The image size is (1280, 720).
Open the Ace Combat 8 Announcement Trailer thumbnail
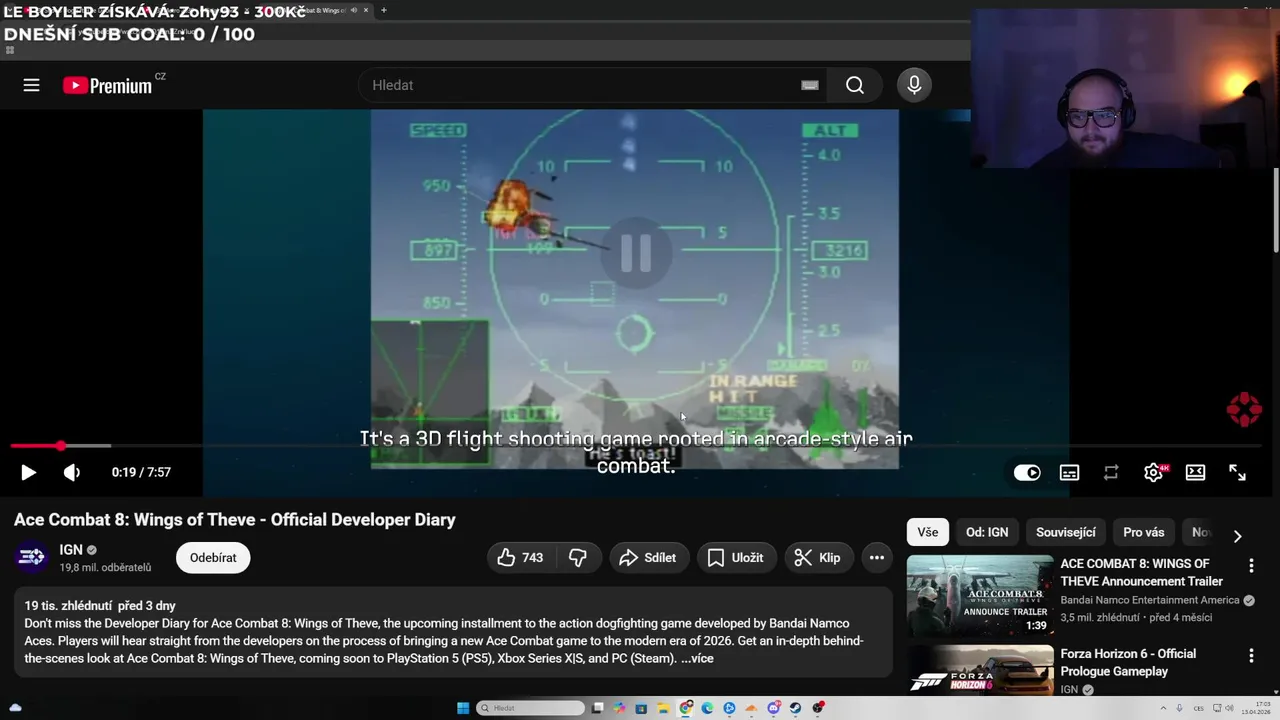(980, 596)
